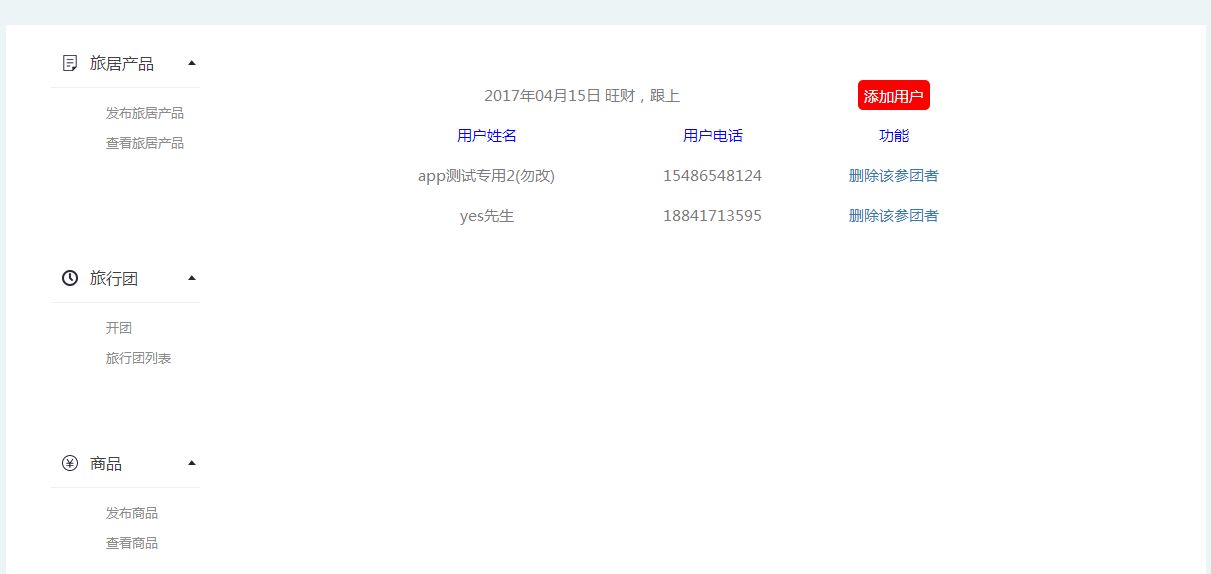This screenshot has width=1211, height=574.
Task: Click the yen icon beside 商品
Action: pos(70,463)
